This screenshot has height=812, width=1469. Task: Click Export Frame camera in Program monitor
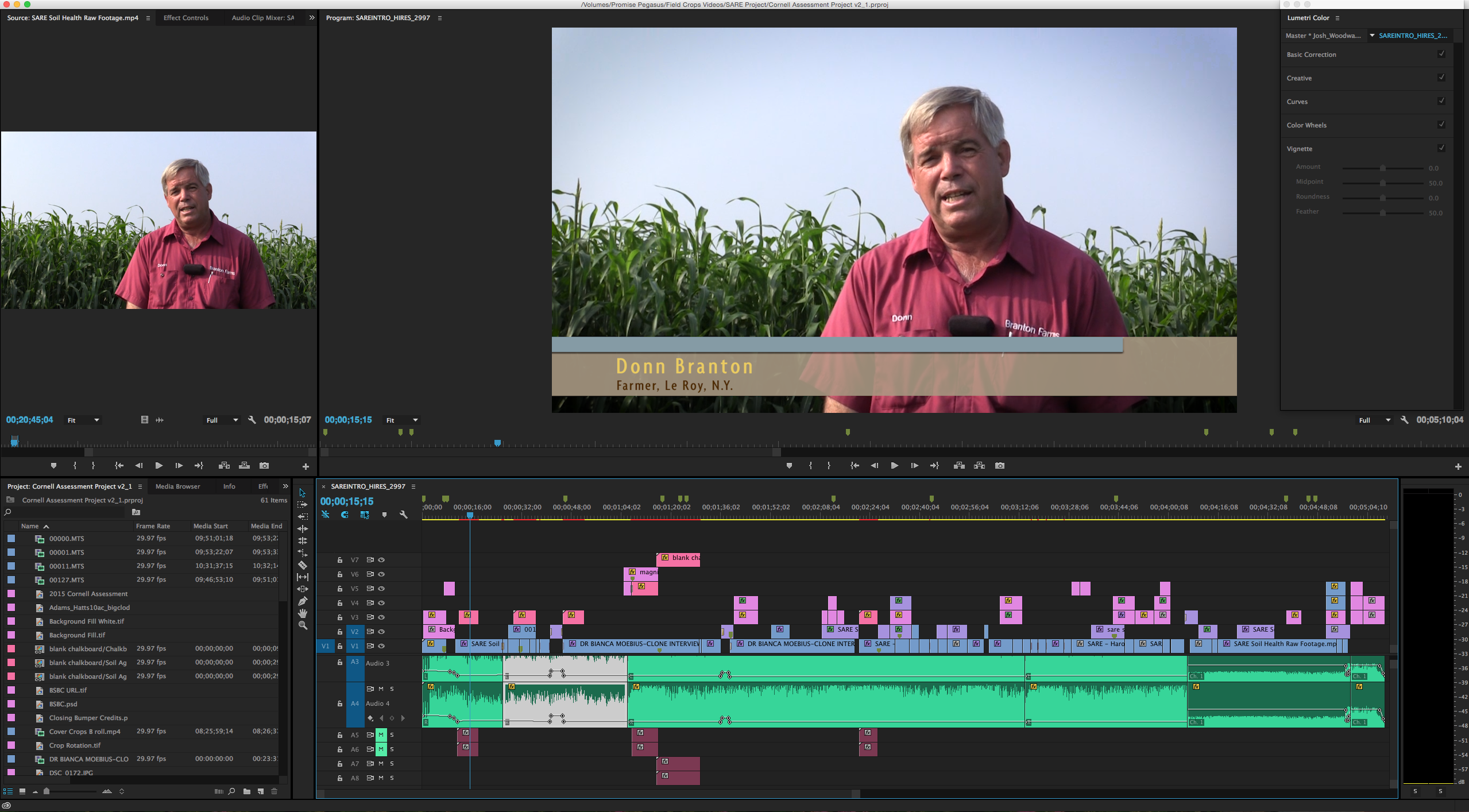click(1000, 466)
